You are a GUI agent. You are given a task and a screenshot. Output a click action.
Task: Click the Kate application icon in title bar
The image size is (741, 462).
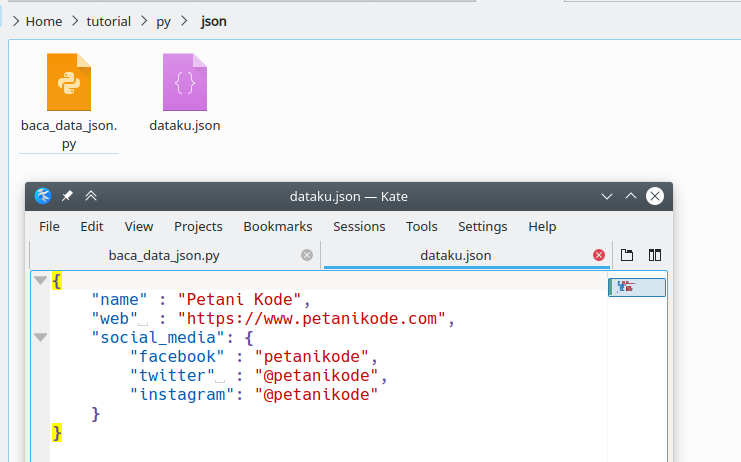43,196
